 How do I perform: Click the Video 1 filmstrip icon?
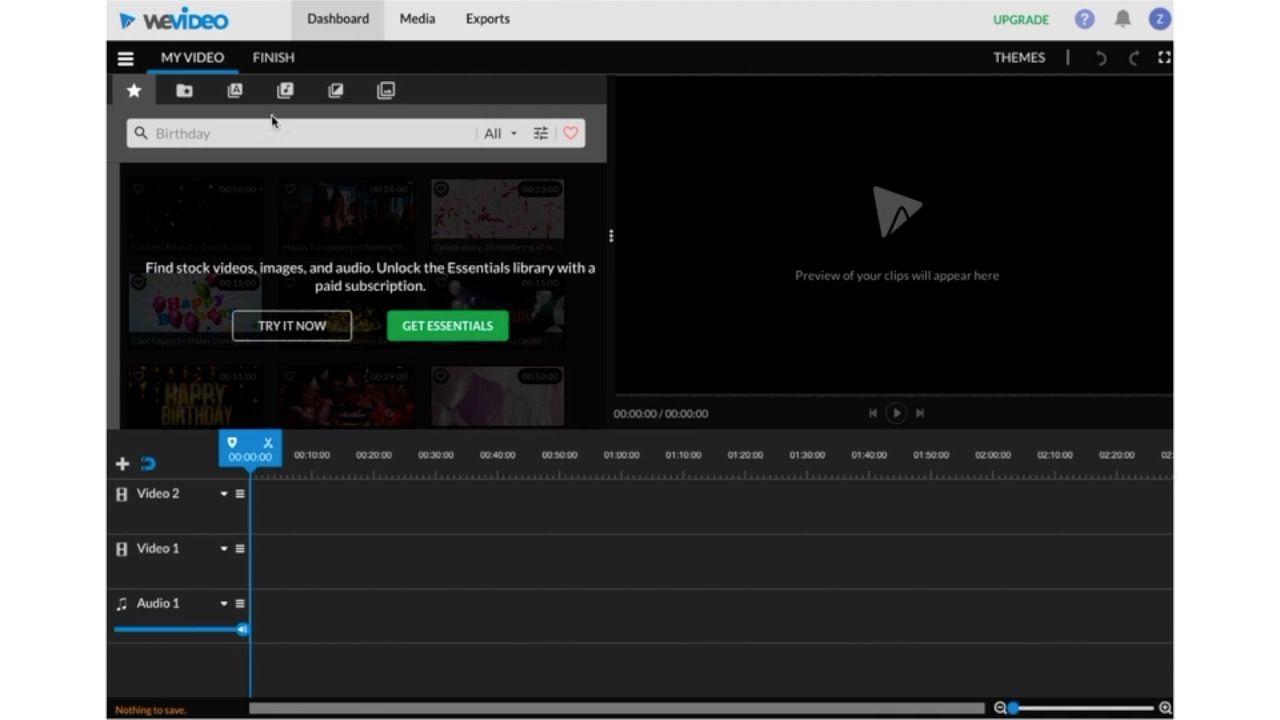(122, 549)
